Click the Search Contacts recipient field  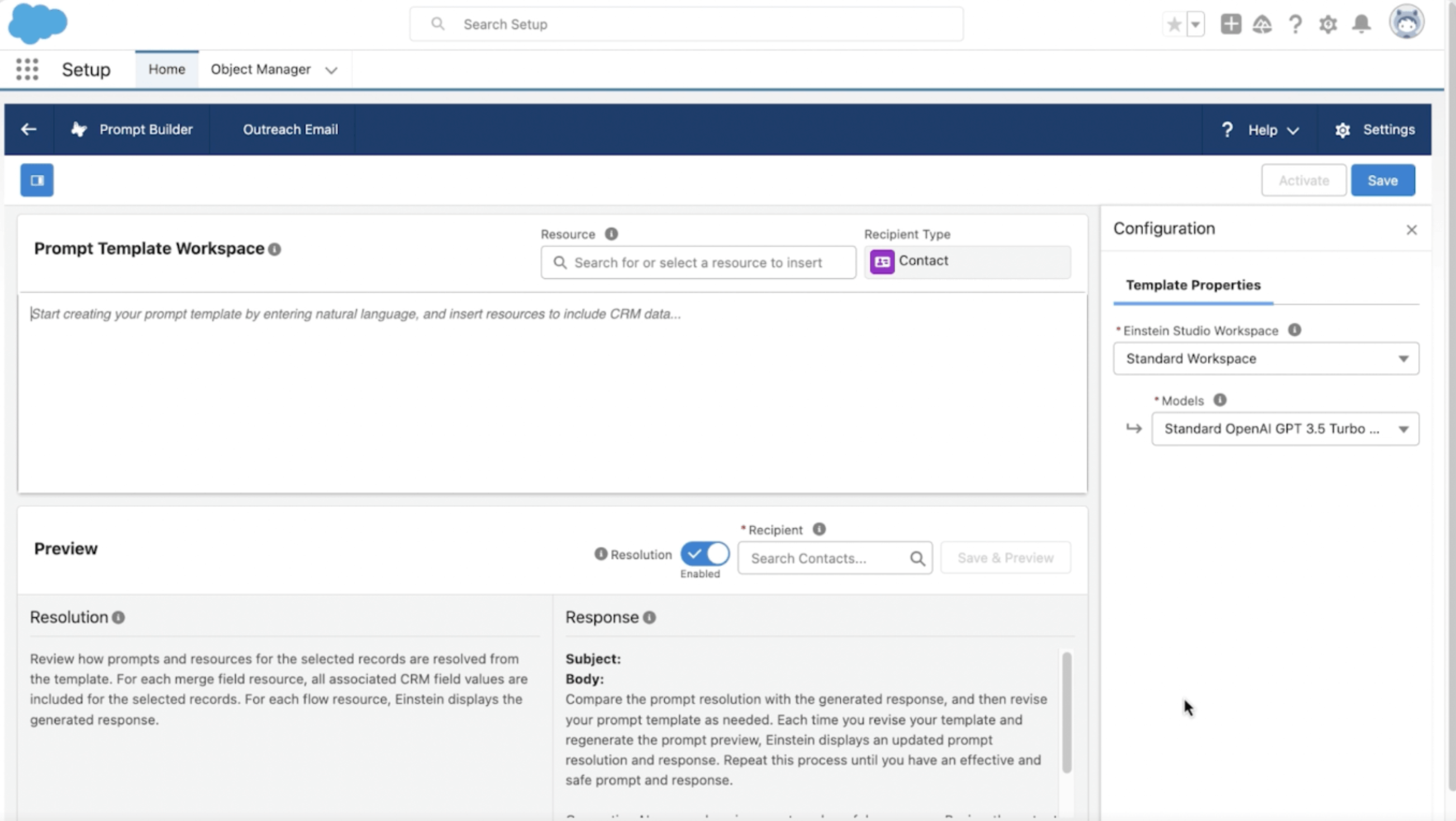834,559
